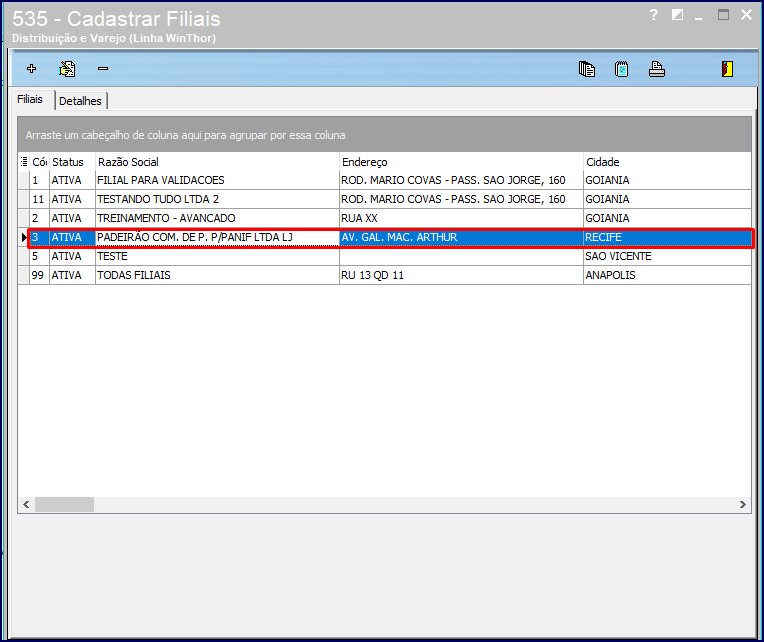Open the help question mark icon
The width and height of the screenshot is (764, 642).
click(x=653, y=15)
